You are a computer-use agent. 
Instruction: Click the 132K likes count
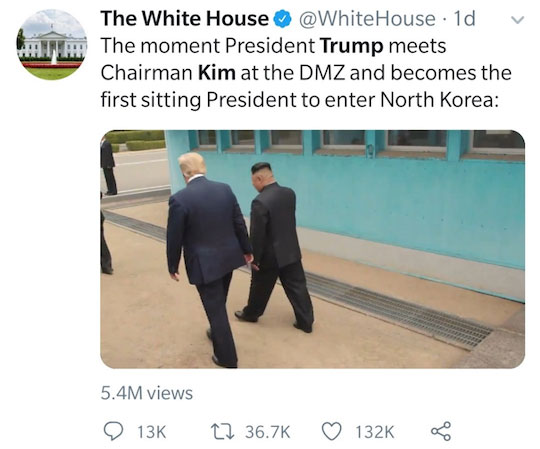[375, 432]
